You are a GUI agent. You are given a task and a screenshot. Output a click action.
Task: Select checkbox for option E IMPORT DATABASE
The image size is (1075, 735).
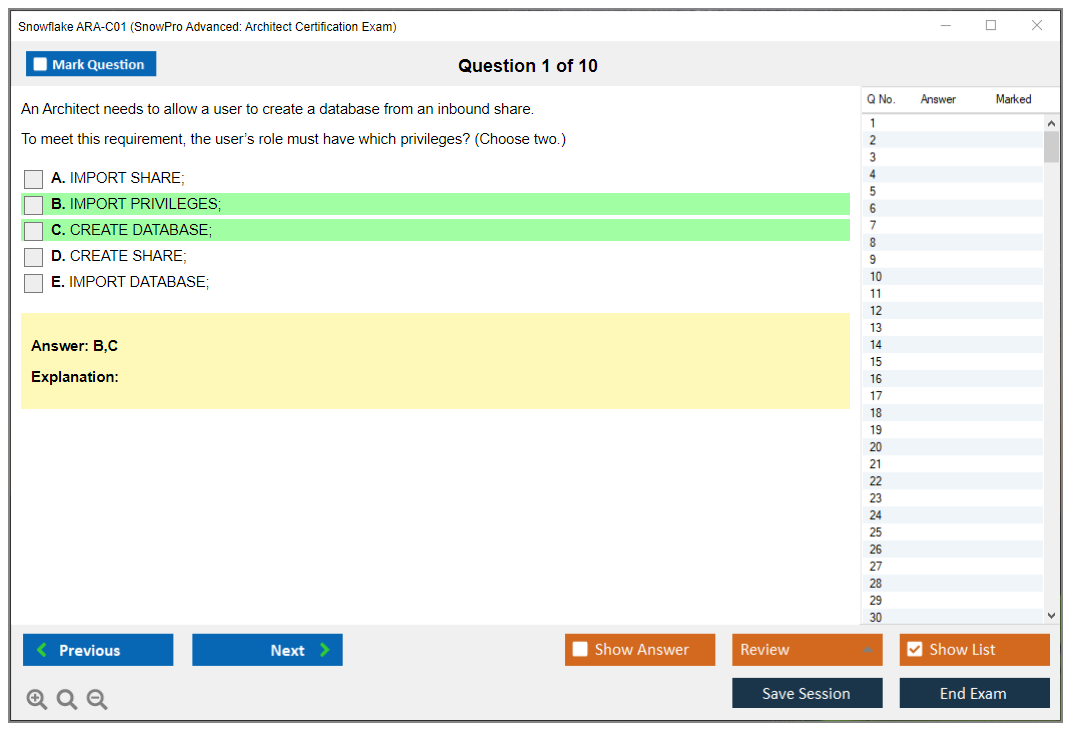pyautogui.click(x=34, y=283)
